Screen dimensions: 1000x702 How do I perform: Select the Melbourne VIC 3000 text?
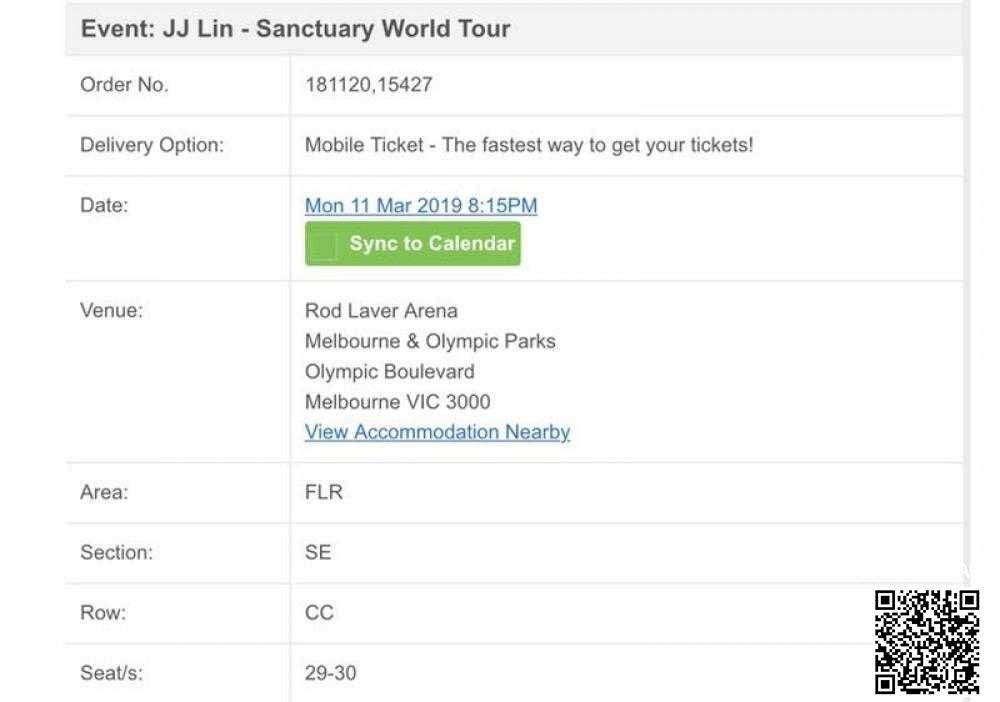coord(397,402)
